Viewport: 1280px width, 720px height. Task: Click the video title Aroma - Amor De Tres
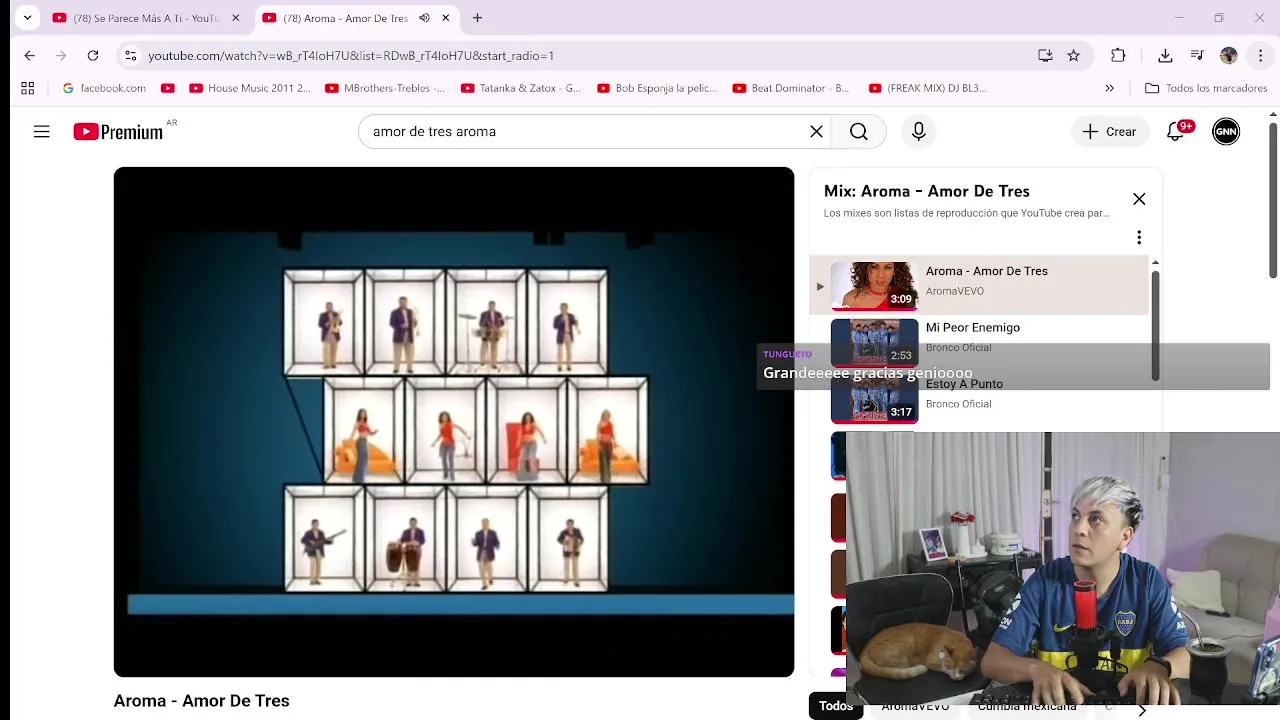coord(202,701)
